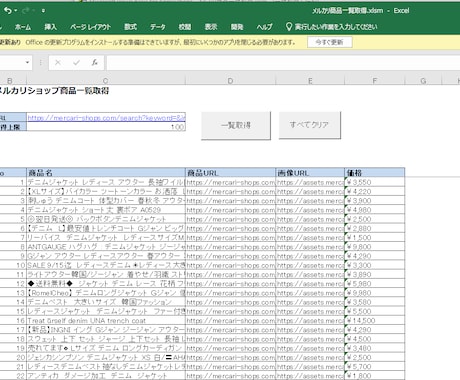Click the 価格 table header cell
Image resolution: width=460 pixels, height=380 pixels.
coord(375,173)
